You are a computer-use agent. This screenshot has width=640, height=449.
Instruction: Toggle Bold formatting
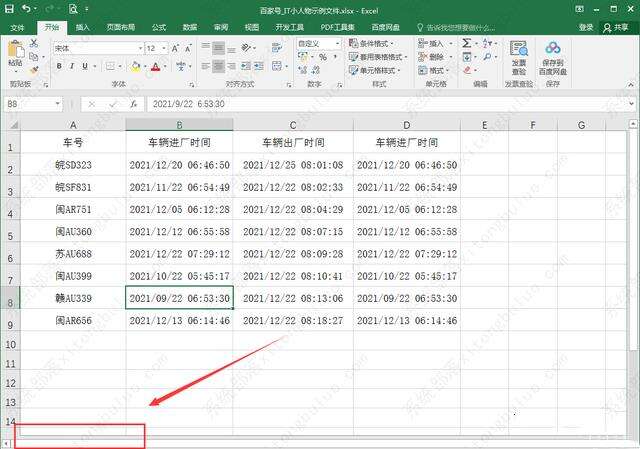[59, 66]
